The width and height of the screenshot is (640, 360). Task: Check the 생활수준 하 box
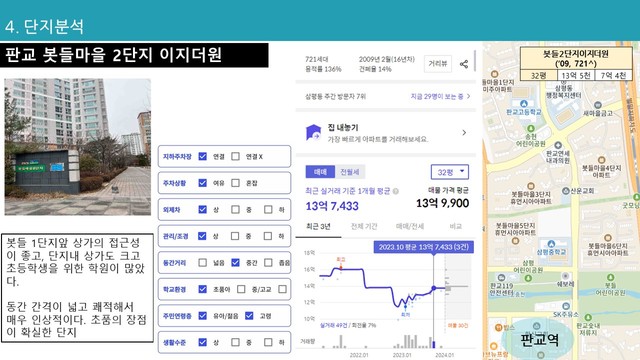click(x=268, y=342)
